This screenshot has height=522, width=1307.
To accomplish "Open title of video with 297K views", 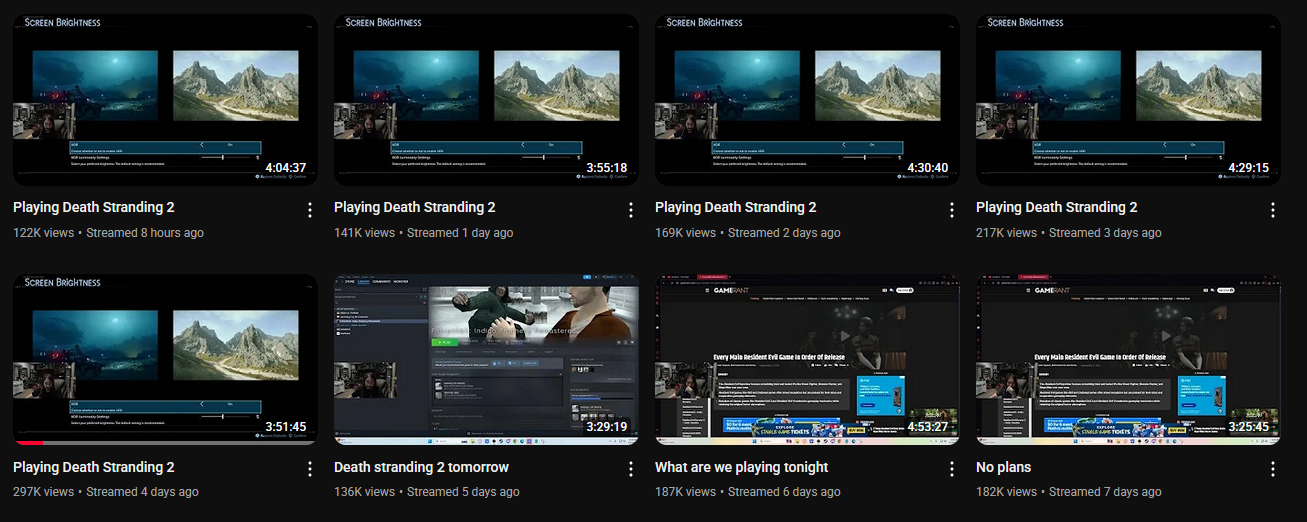I will (94, 467).
